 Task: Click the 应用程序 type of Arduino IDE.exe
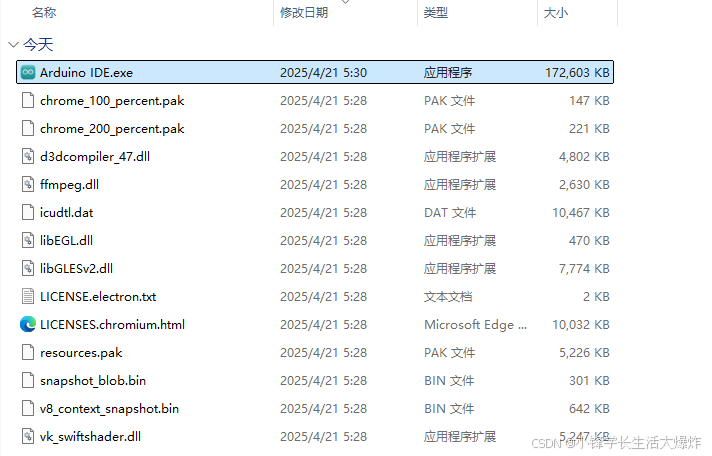pos(448,73)
